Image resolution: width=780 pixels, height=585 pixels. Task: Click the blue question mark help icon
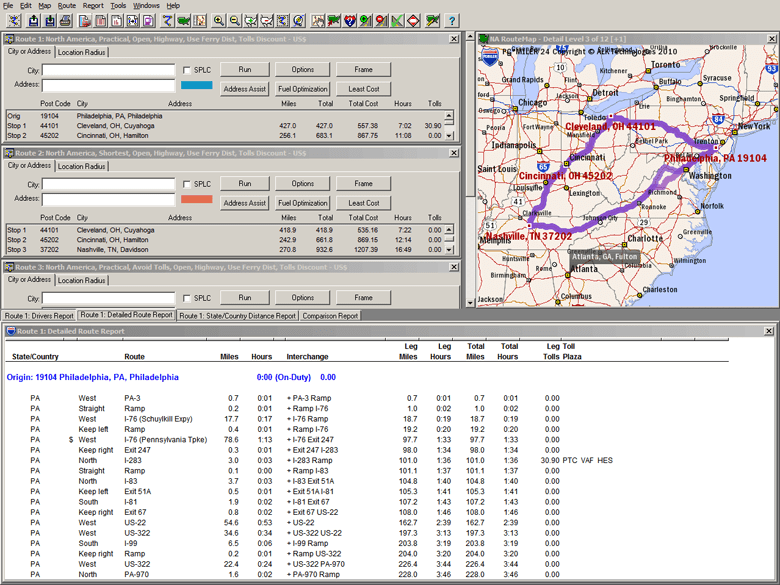click(x=452, y=20)
